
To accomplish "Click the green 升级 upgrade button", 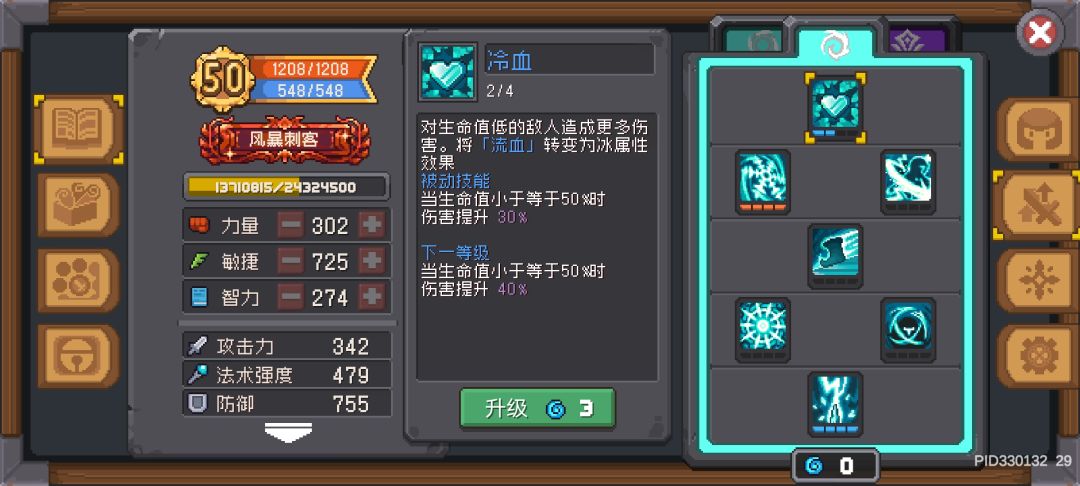I will (x=537, y=408).
